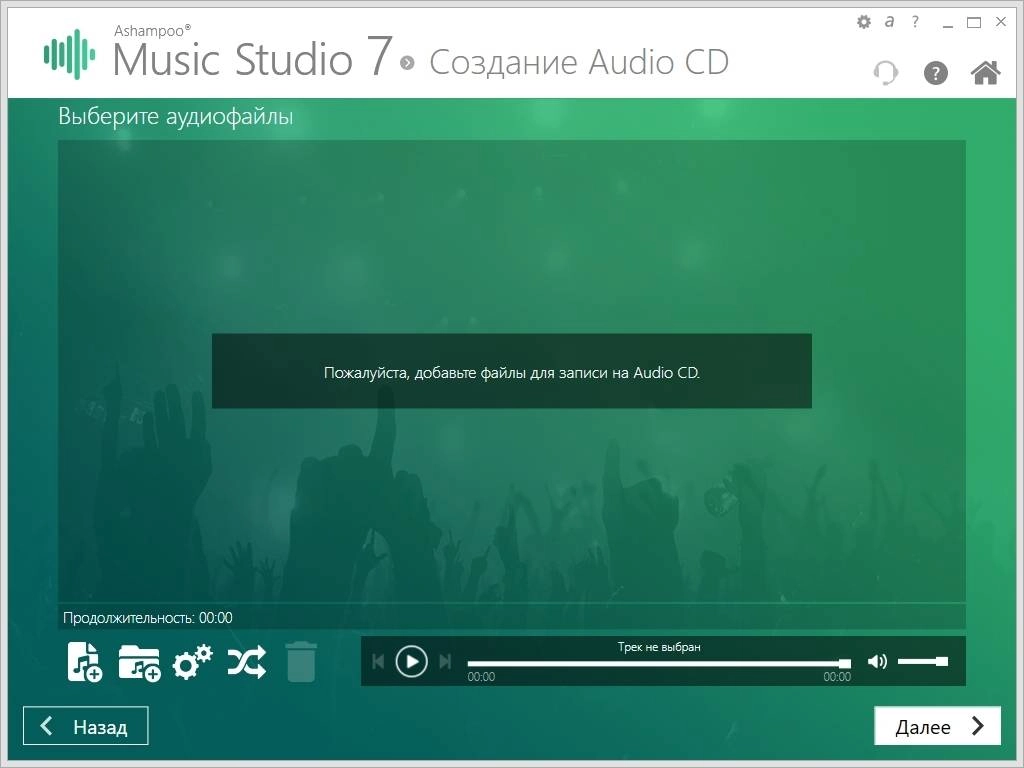Click the playback position seek bar
Image resolution: width=1024 pixels, height=768 pixels.
tap(659, 664)
